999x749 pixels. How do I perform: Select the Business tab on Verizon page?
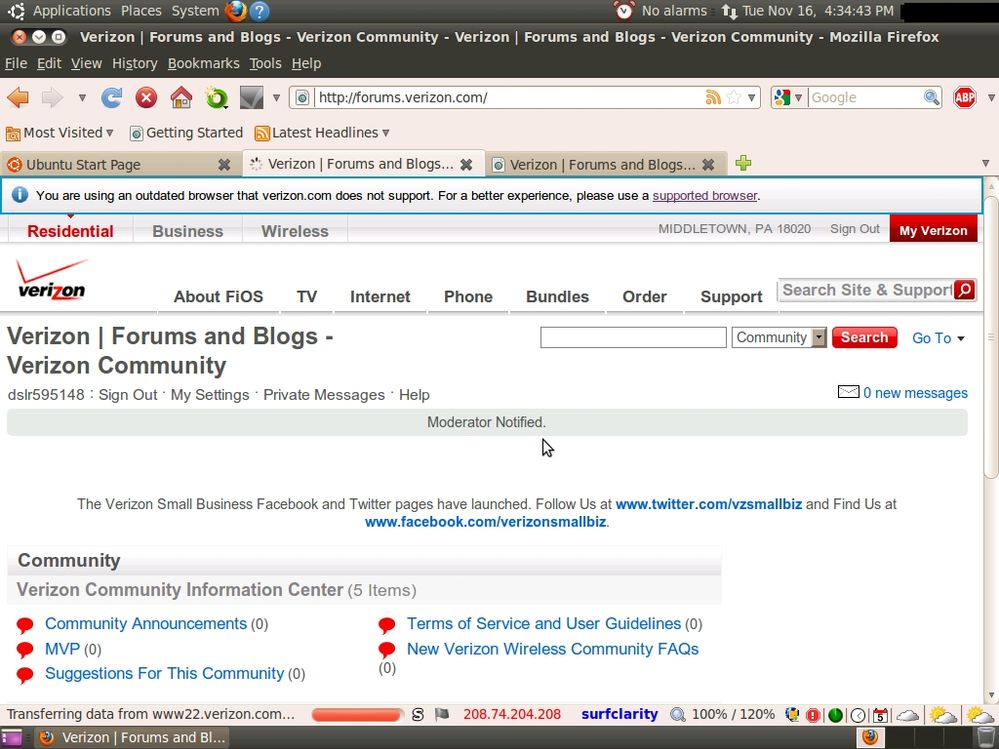pyautogui.click(x=187, y=231)
